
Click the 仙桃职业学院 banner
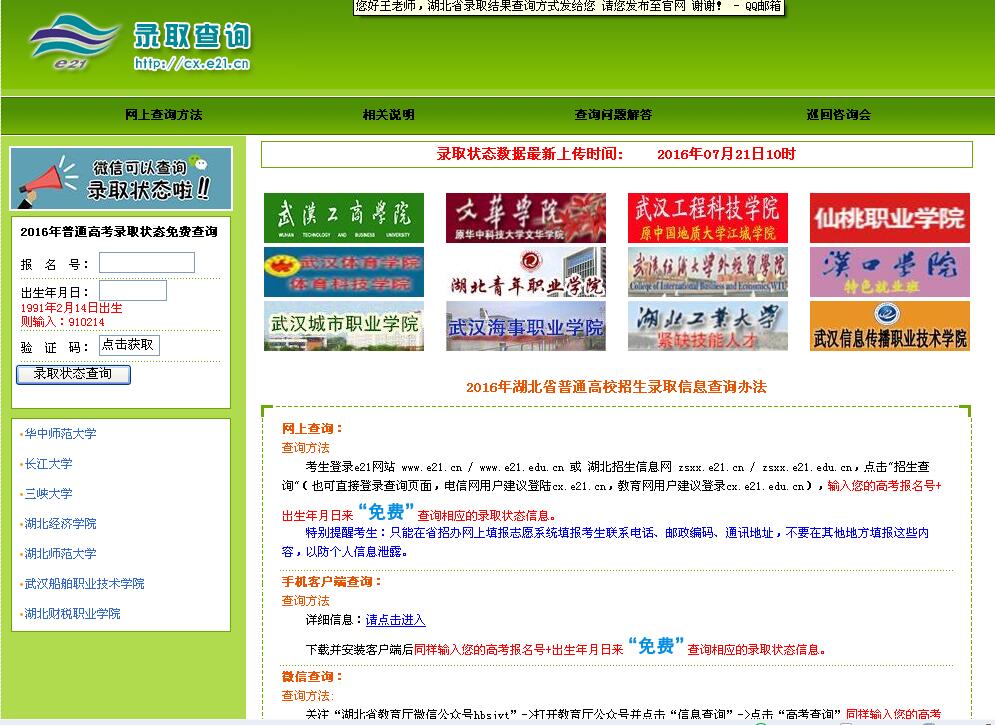[x=890, y=218]
